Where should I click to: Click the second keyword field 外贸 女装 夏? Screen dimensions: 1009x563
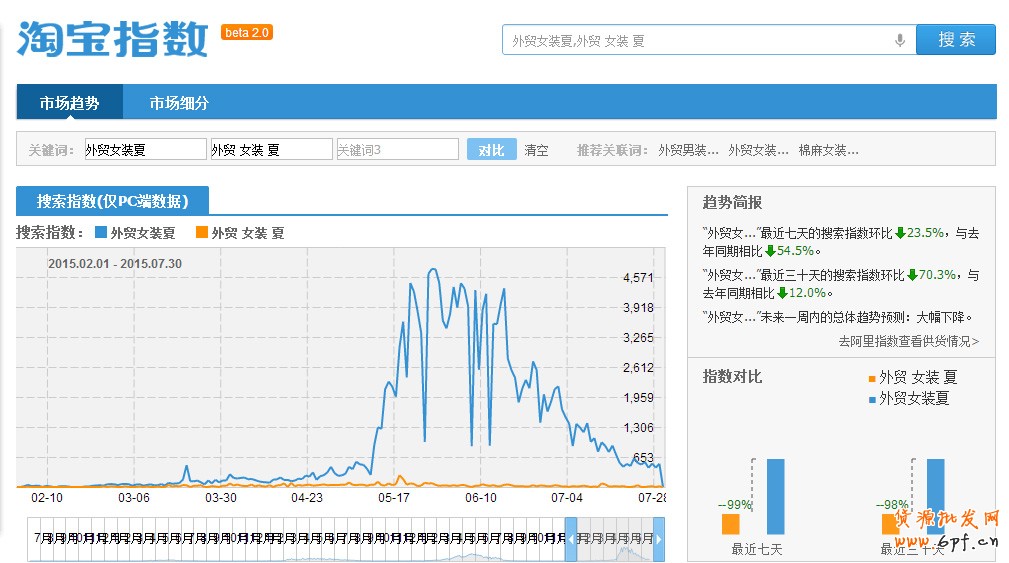point(271,149)
